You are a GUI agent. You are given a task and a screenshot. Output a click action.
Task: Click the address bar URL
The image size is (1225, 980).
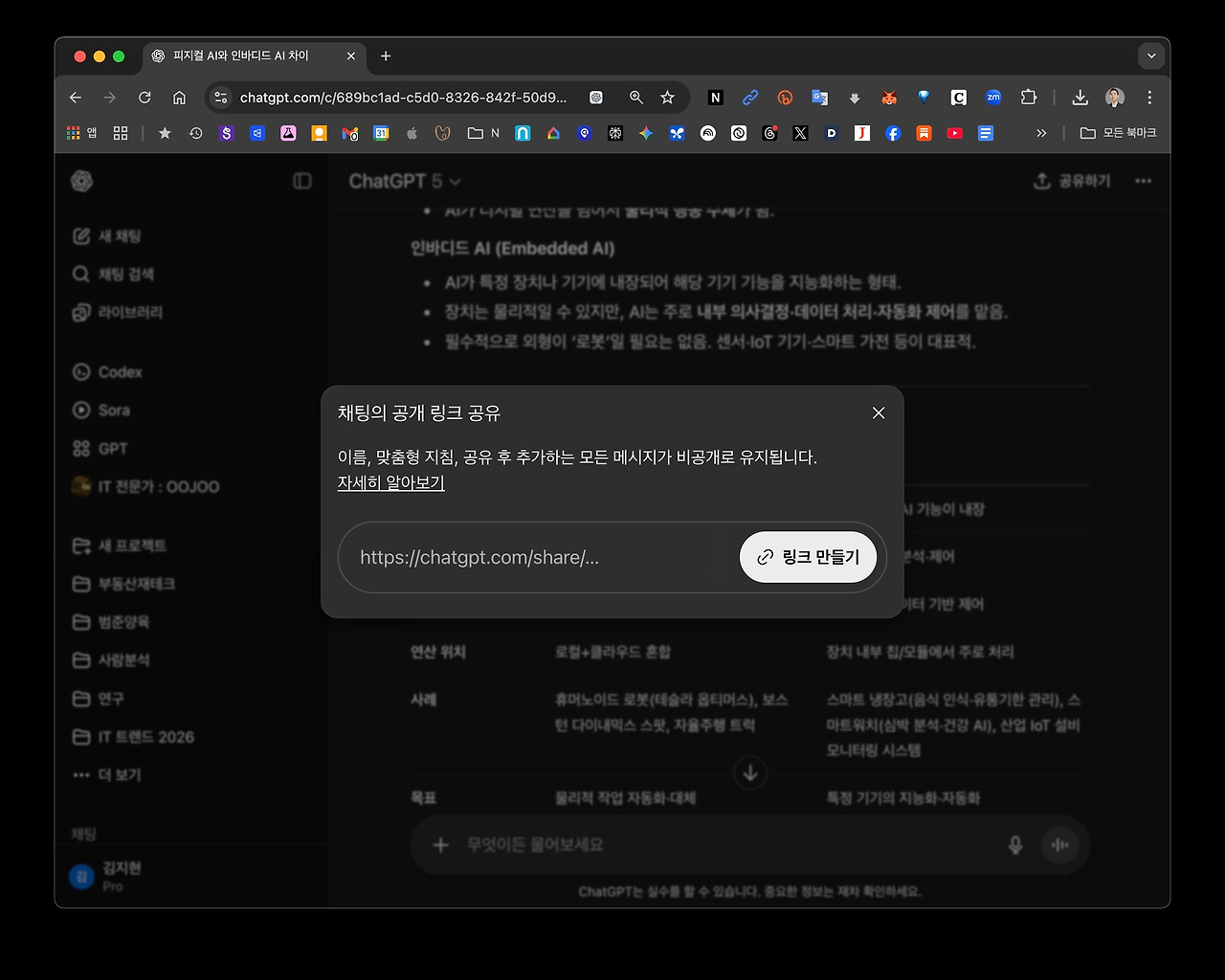click(x=403, y=98)
